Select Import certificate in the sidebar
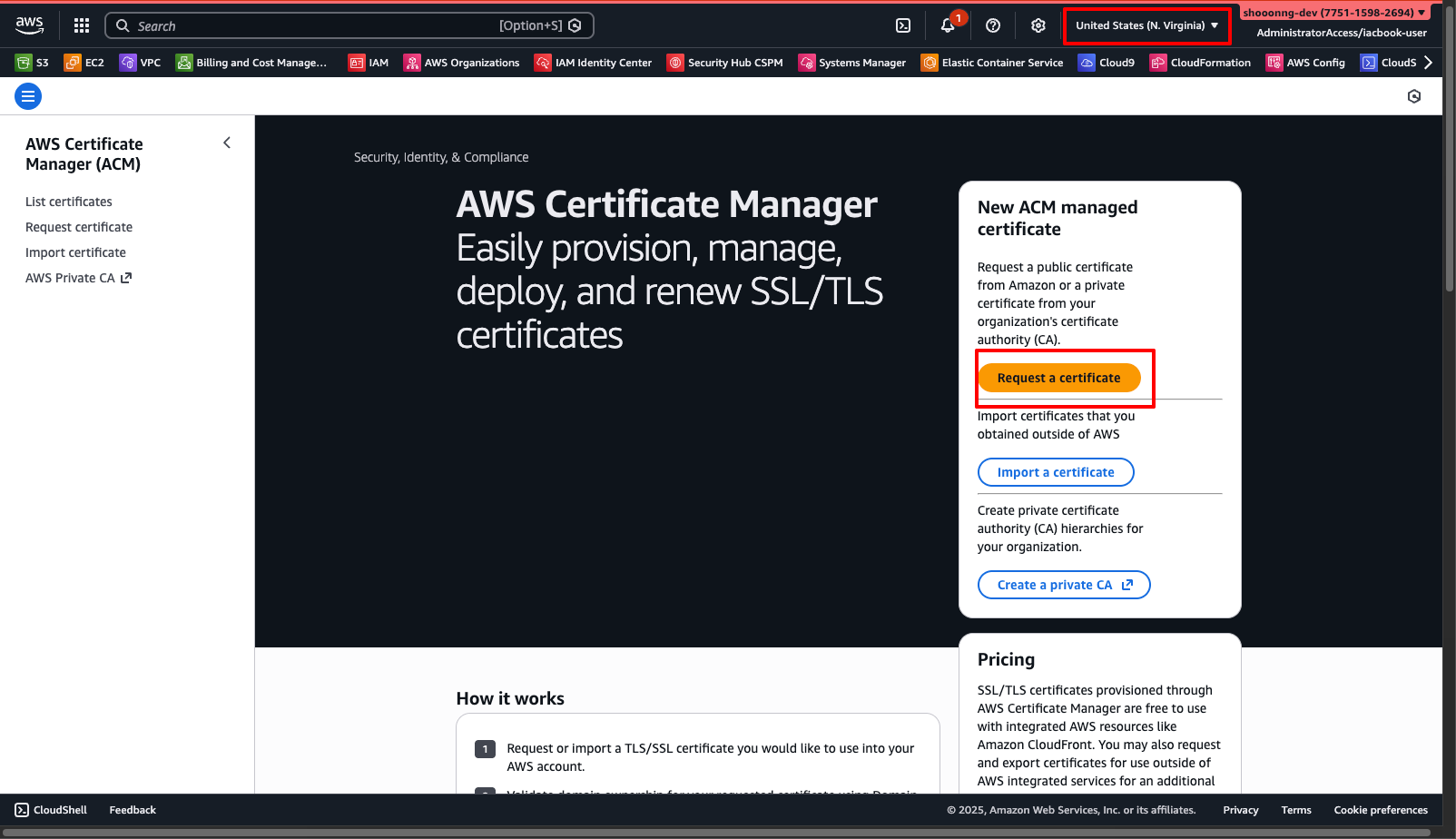This screenshot has width=1456, height=839. [x=75, y=252]
